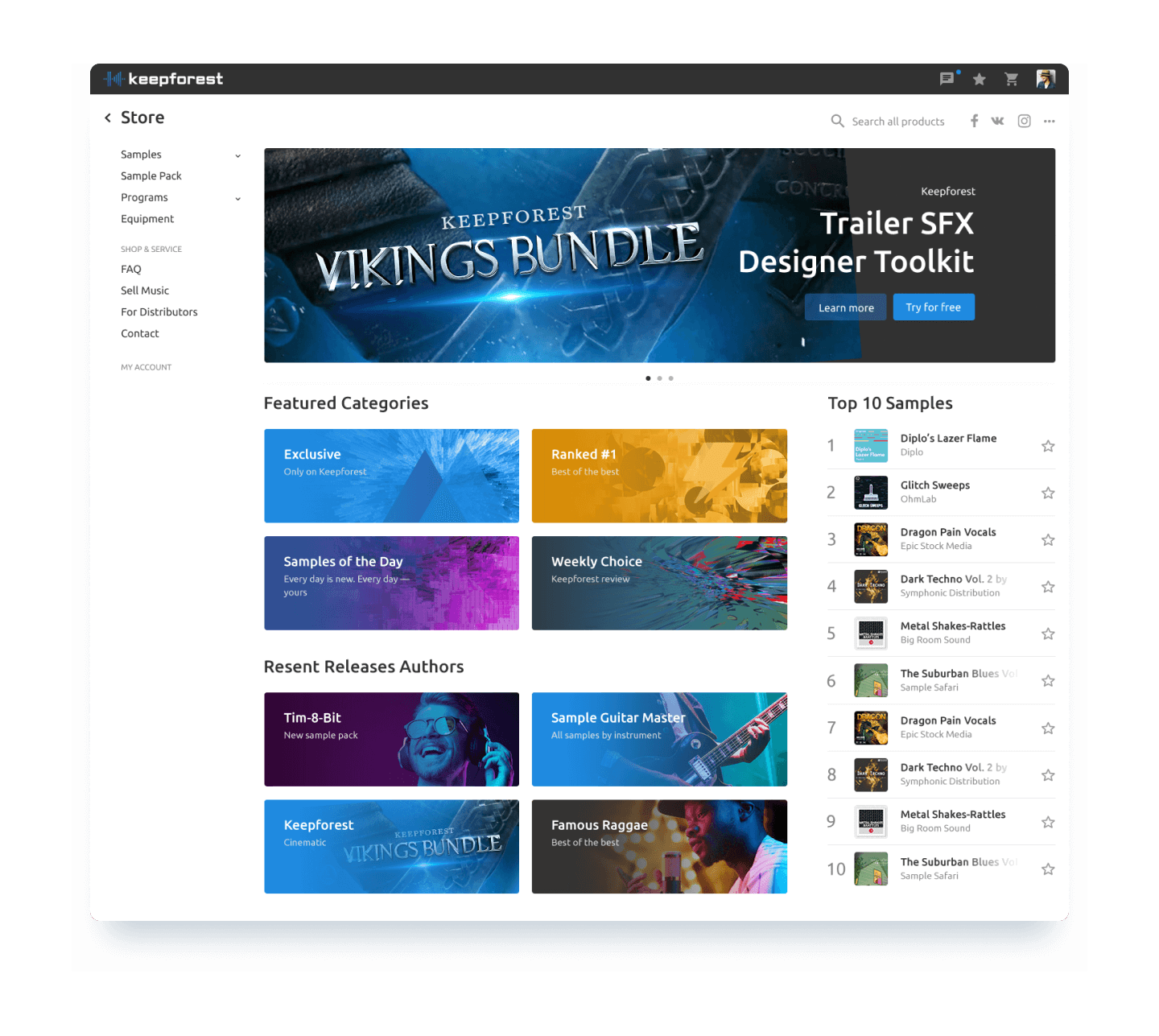The width and height of the screenshot is (1159, 1036).
Task: Click Diplo author name
Action: pyautogui.click(x=912, y=452)
